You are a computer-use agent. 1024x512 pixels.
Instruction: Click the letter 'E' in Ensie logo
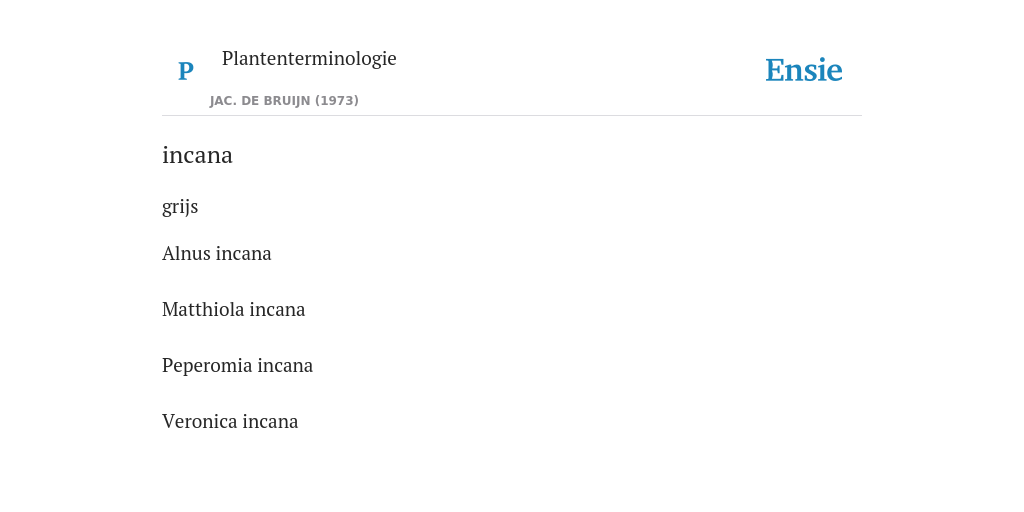(x=775, y=71)
